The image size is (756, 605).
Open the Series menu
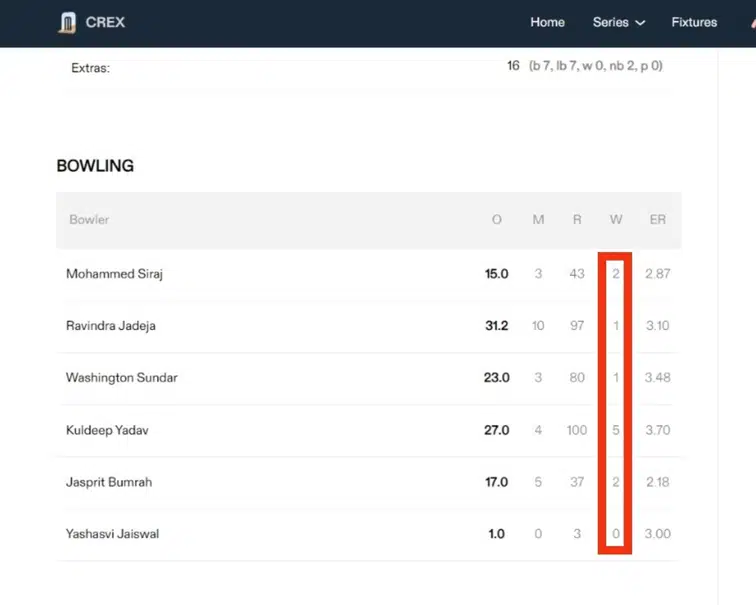click(x=610, y=22)
